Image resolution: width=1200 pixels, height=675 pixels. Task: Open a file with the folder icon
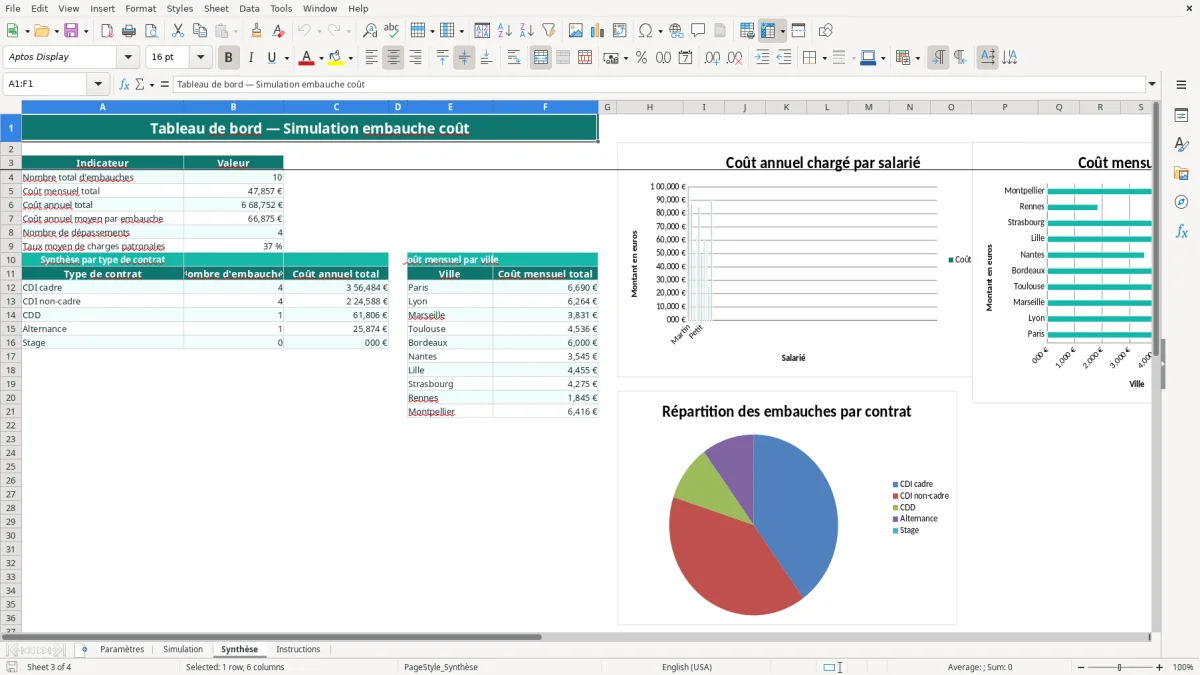pyautogui.click(x=41, y=31)
